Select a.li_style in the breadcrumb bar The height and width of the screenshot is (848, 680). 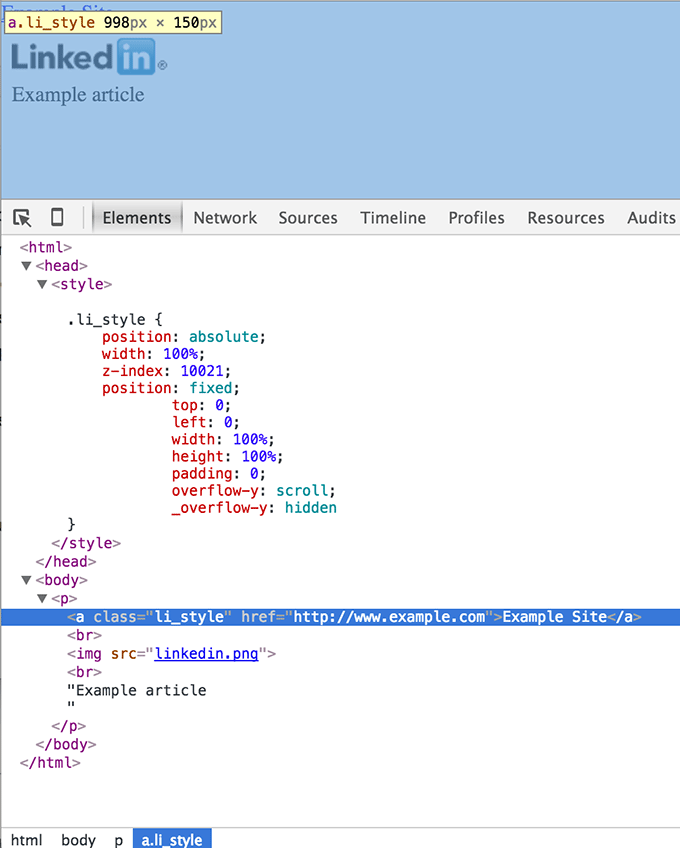click(172, 839)
